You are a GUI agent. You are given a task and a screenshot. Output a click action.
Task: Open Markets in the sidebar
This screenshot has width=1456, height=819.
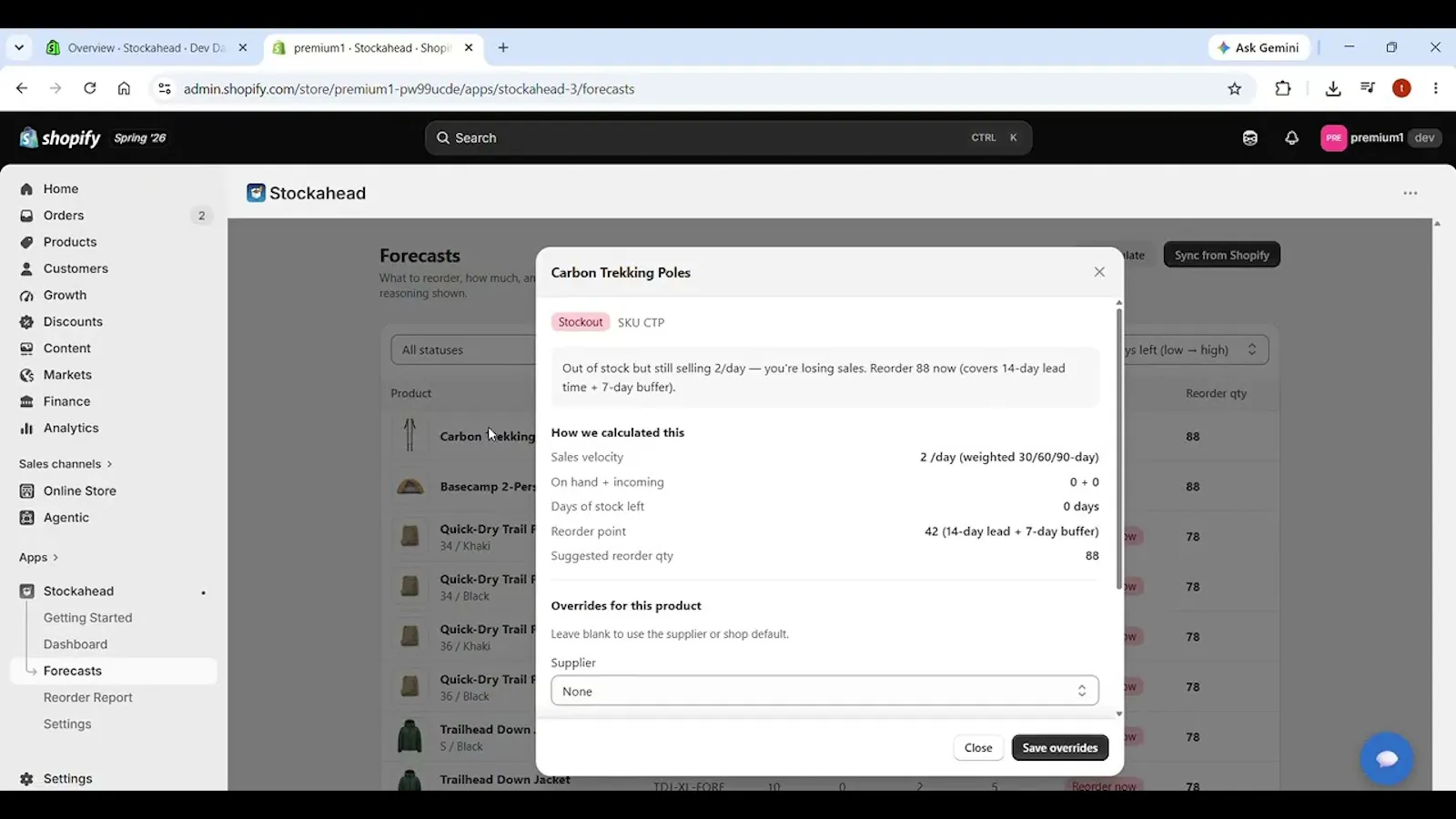click(67, 375)
